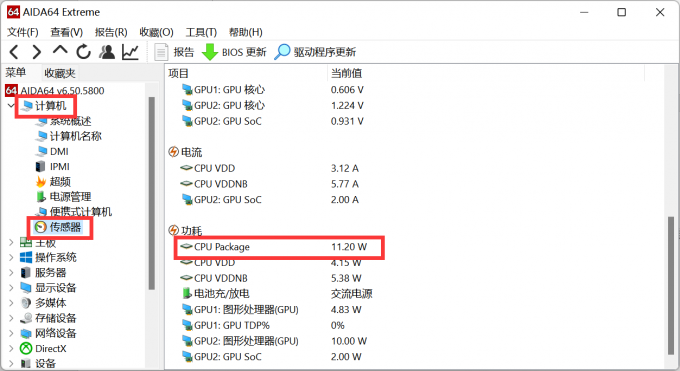Click the report page icon in the toolbar
The width and height of the screenshot is (680, 371).
[x=161, y=52]
